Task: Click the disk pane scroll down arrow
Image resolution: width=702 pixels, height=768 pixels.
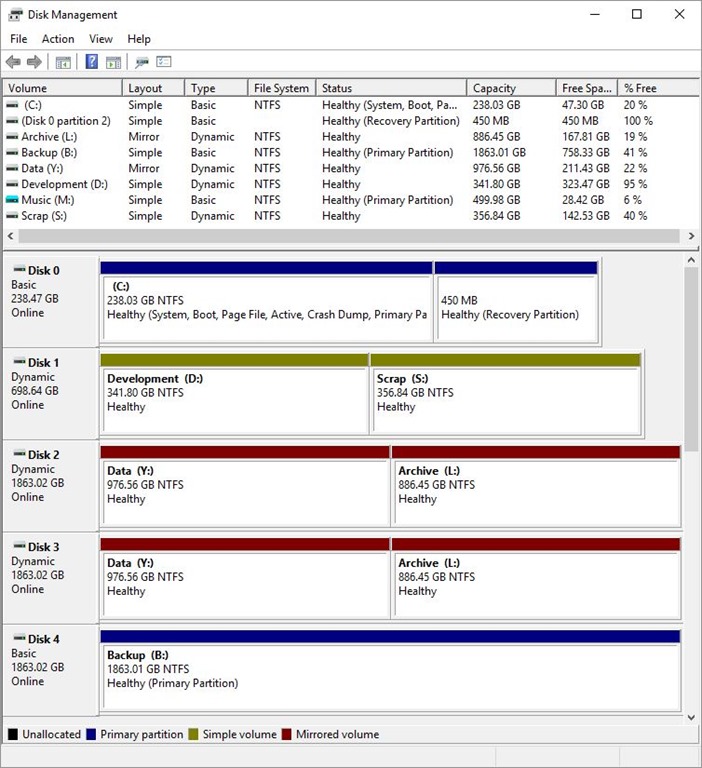Action: (691, 718)
